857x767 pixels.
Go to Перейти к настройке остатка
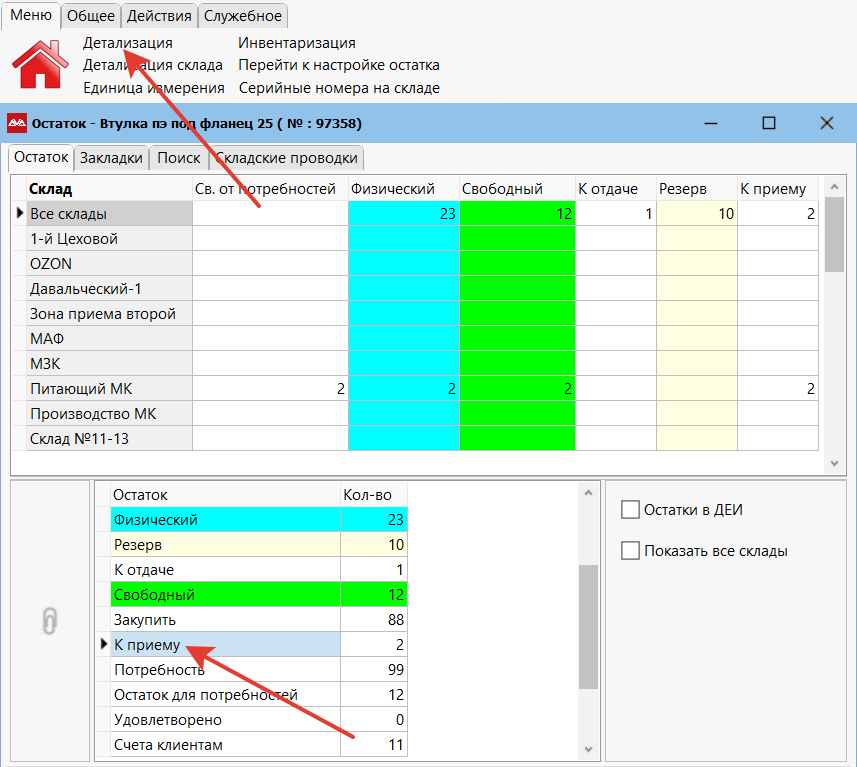[x=339, y=65]
